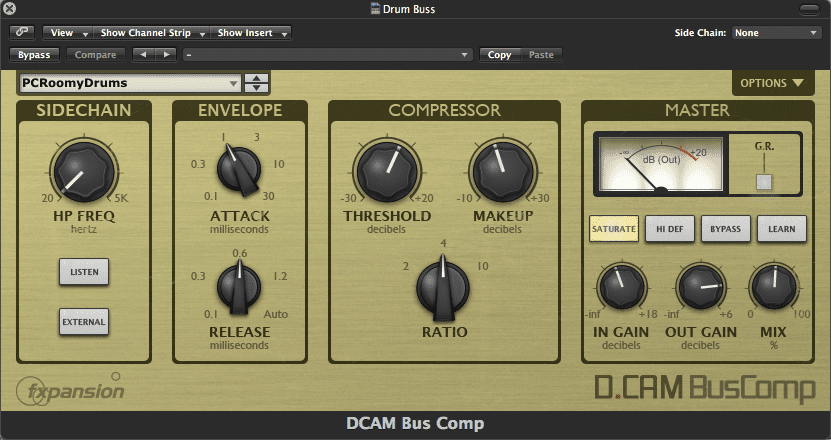Click the link chain icon button

click(x=22, y=32)
